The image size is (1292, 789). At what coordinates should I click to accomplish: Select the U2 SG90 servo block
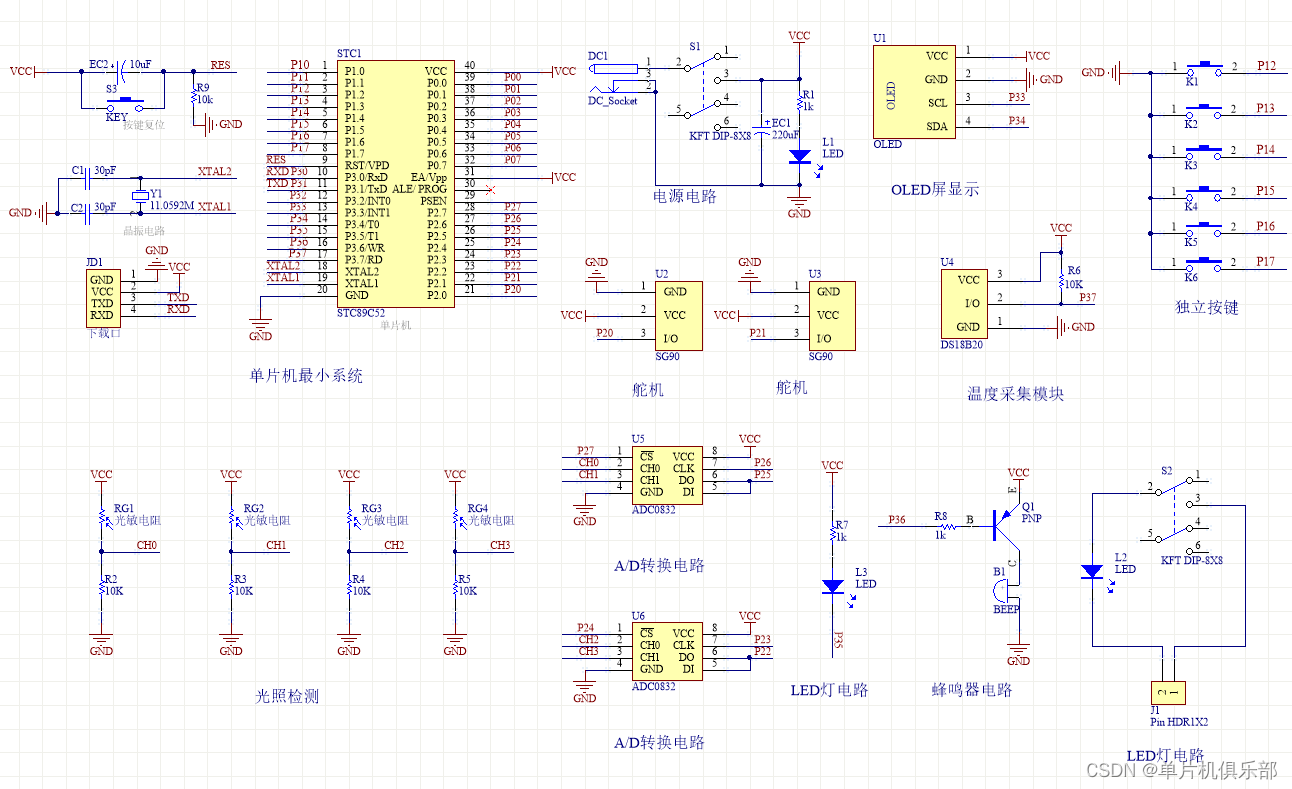pyautogui.click(x=679, y=315)
